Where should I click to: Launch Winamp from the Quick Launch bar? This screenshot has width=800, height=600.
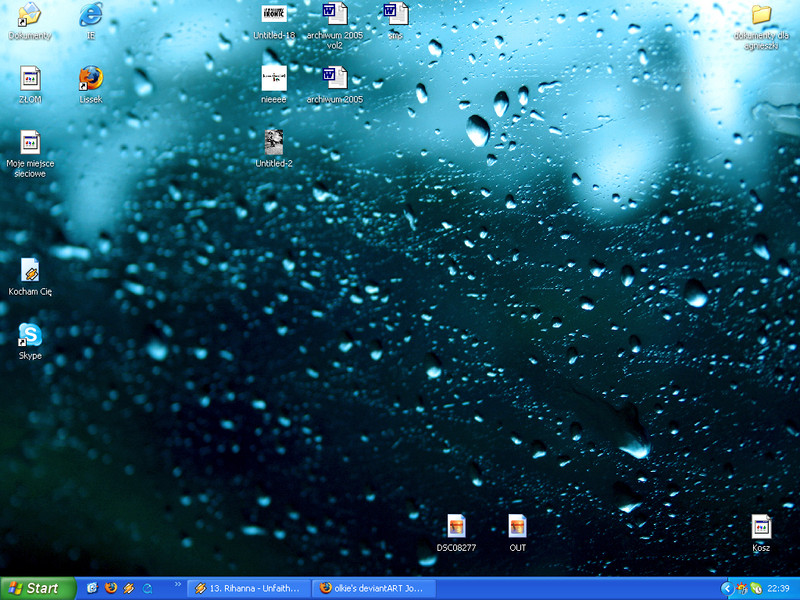point(129,588)
